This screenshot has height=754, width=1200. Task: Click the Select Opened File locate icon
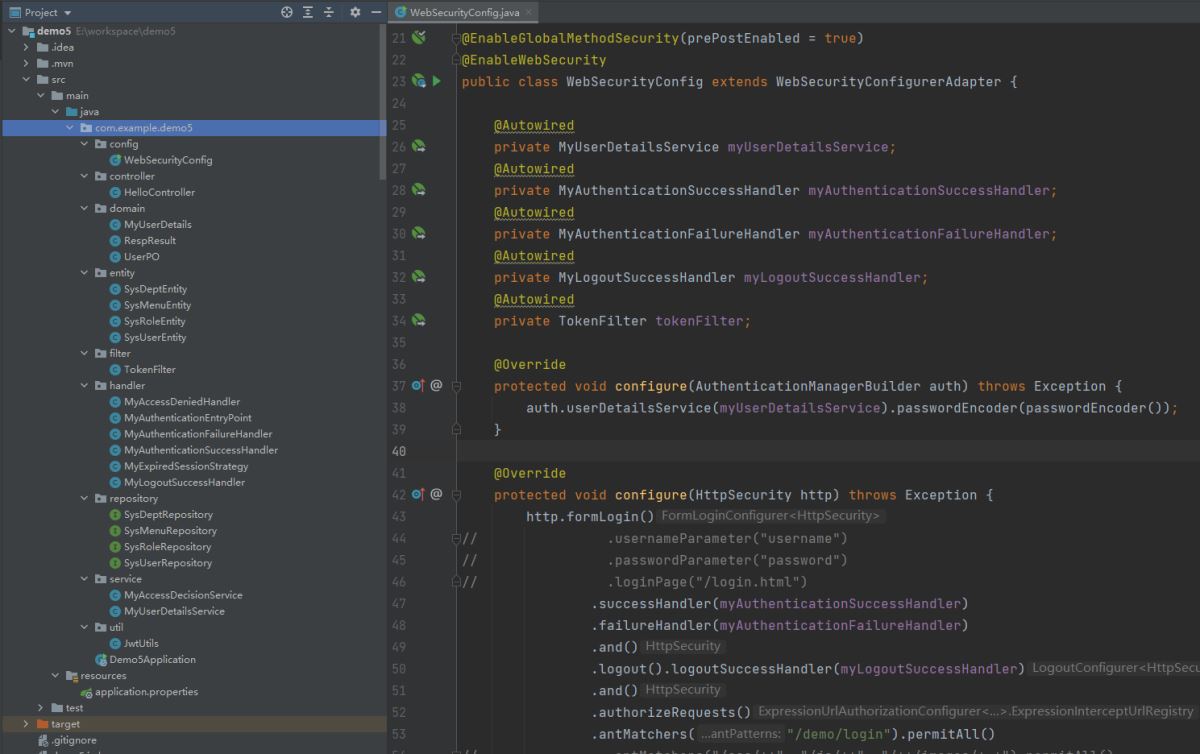pyautogui.click(x=287, y=12)
